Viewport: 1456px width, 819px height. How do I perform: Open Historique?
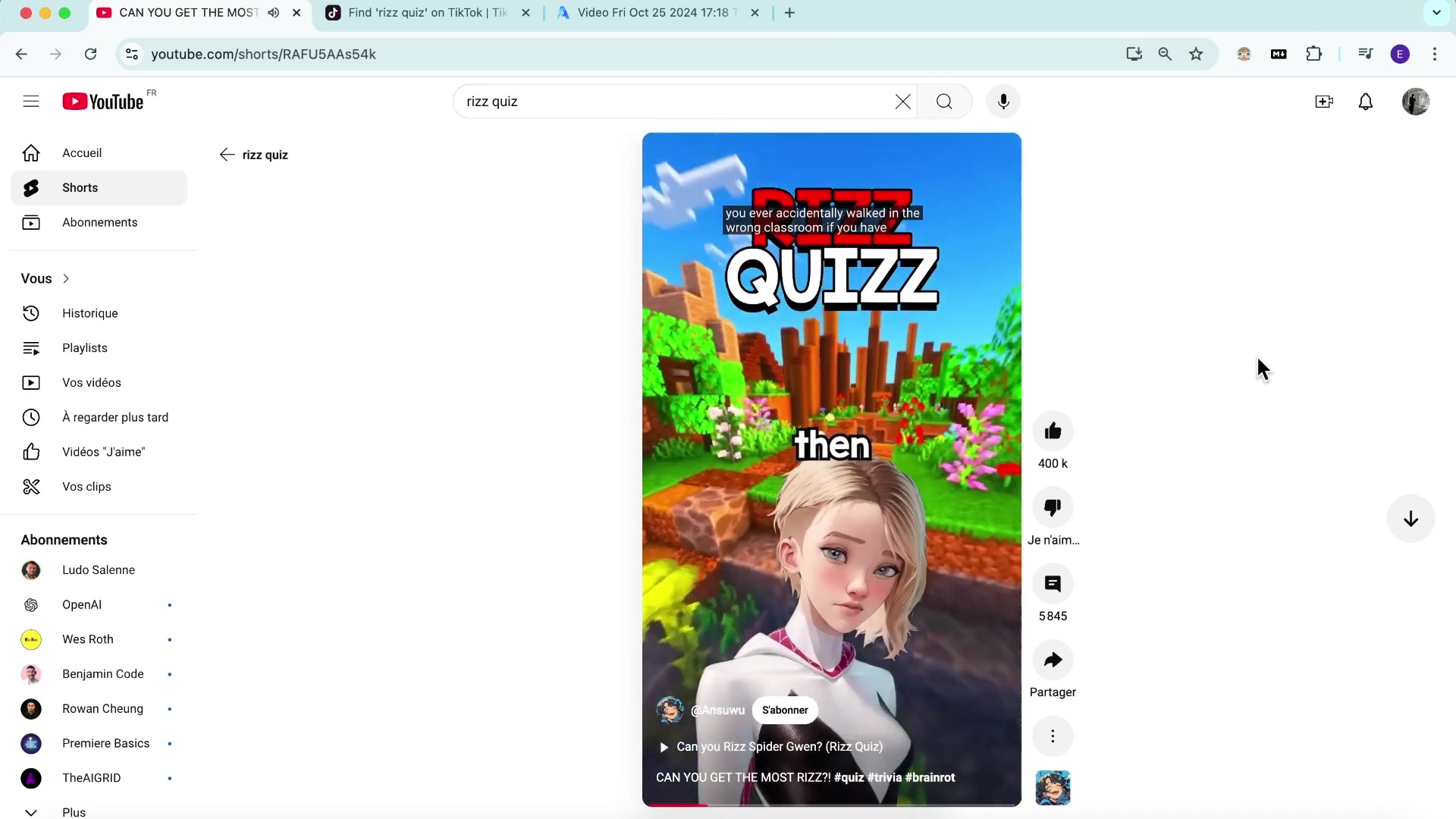(x=99, y=313)
